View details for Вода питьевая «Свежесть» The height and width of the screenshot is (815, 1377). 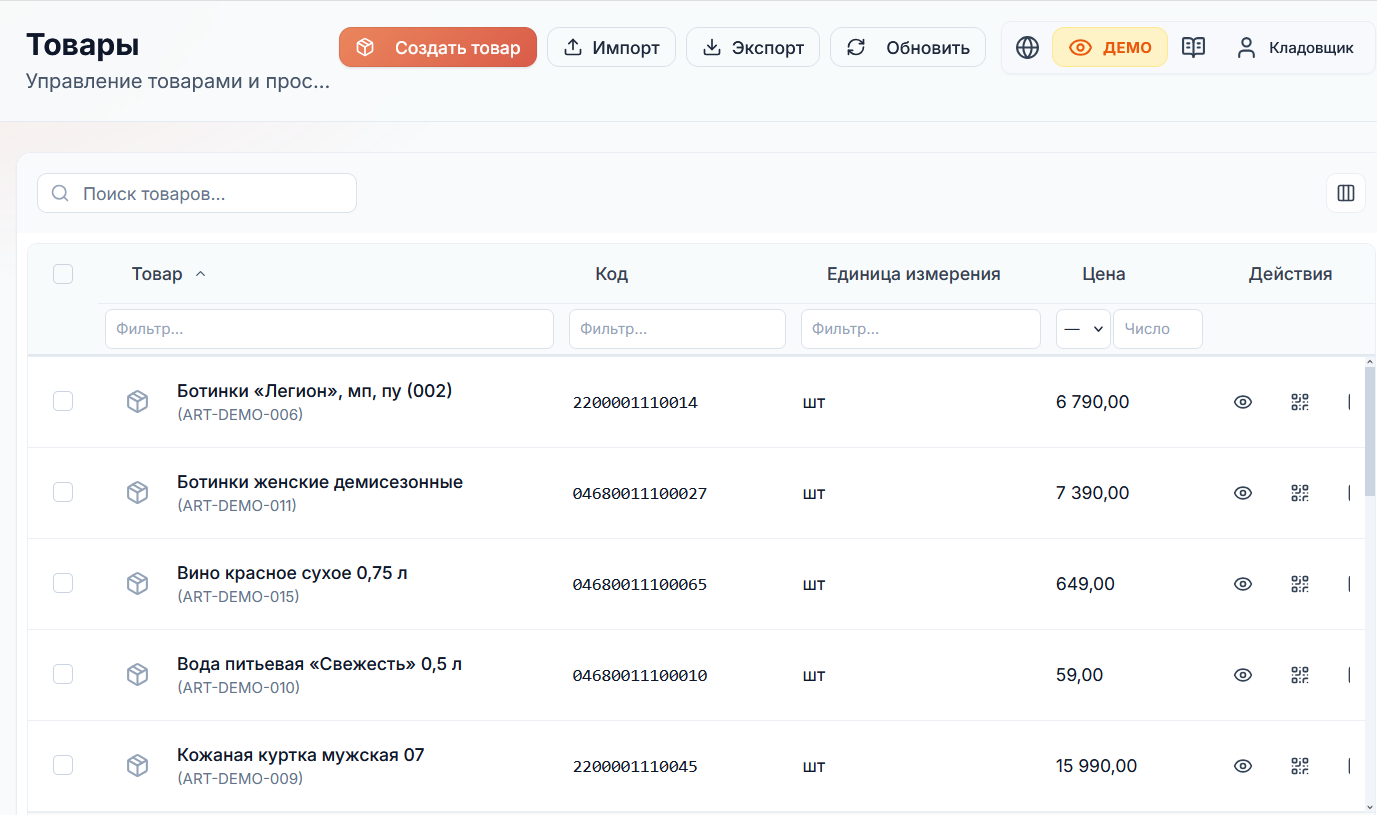[1243, 675]
